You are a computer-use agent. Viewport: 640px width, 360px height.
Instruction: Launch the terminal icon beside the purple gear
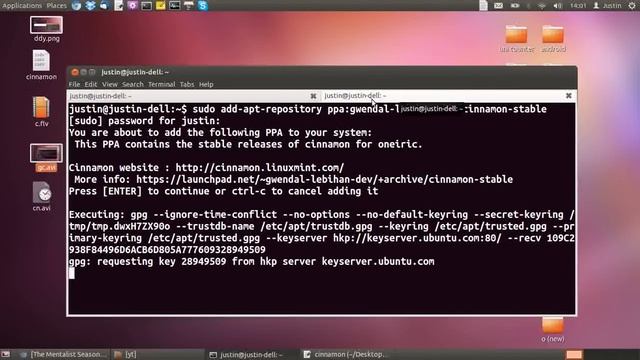(146, 5)
